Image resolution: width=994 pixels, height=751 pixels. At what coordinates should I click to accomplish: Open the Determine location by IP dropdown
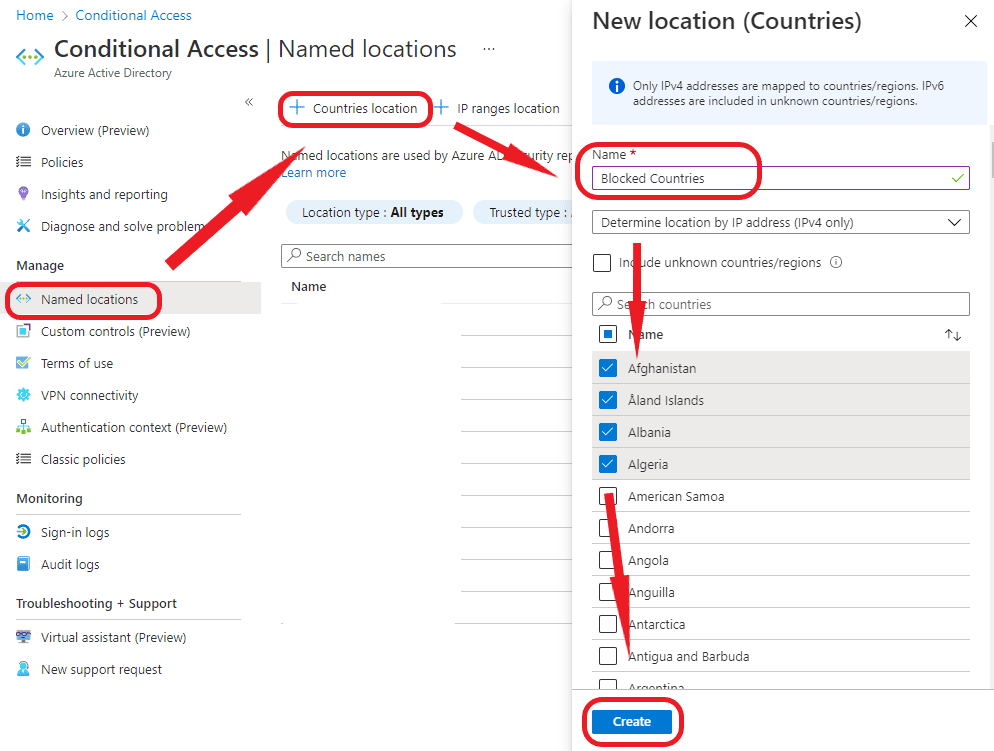click(x=780, y=222)
